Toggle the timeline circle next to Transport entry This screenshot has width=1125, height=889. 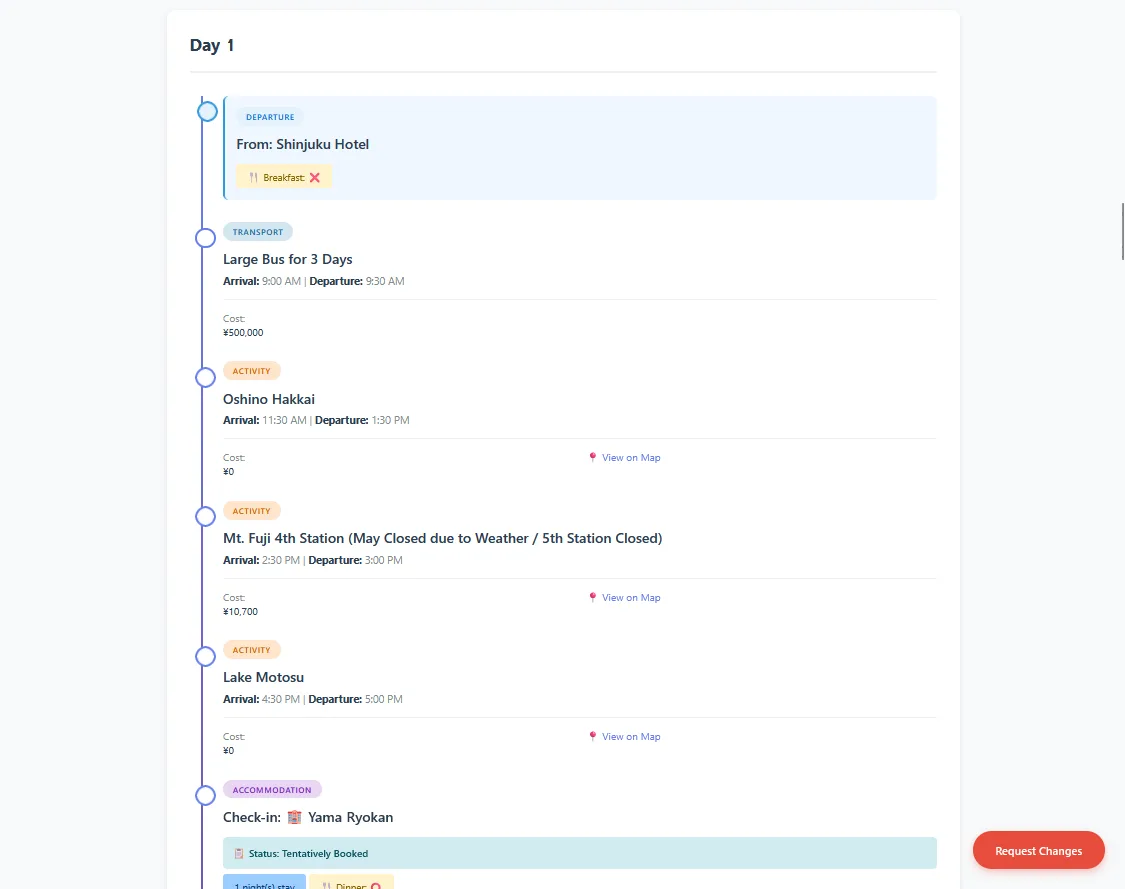coord(205,237)
